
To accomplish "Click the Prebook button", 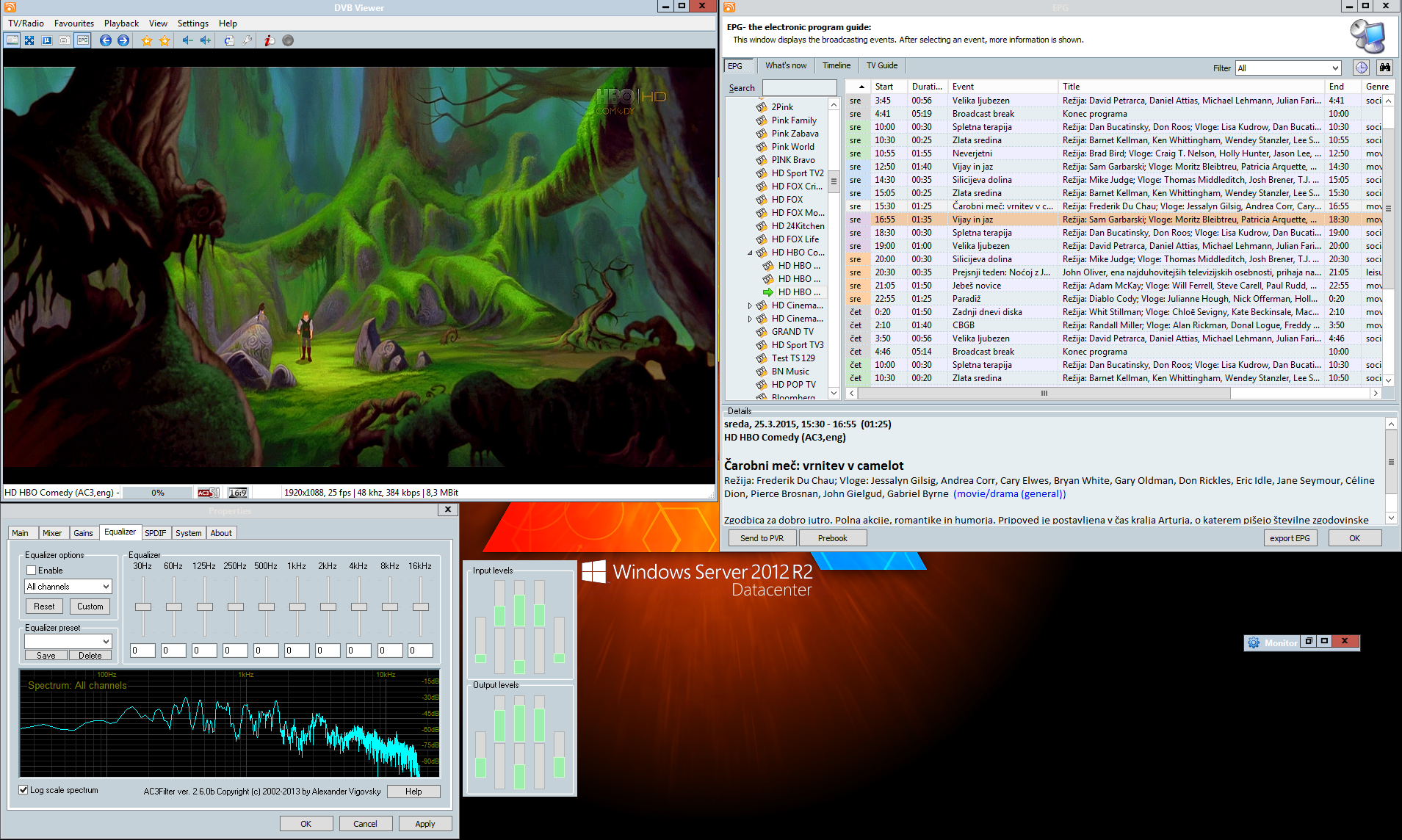I will point(833,538).
